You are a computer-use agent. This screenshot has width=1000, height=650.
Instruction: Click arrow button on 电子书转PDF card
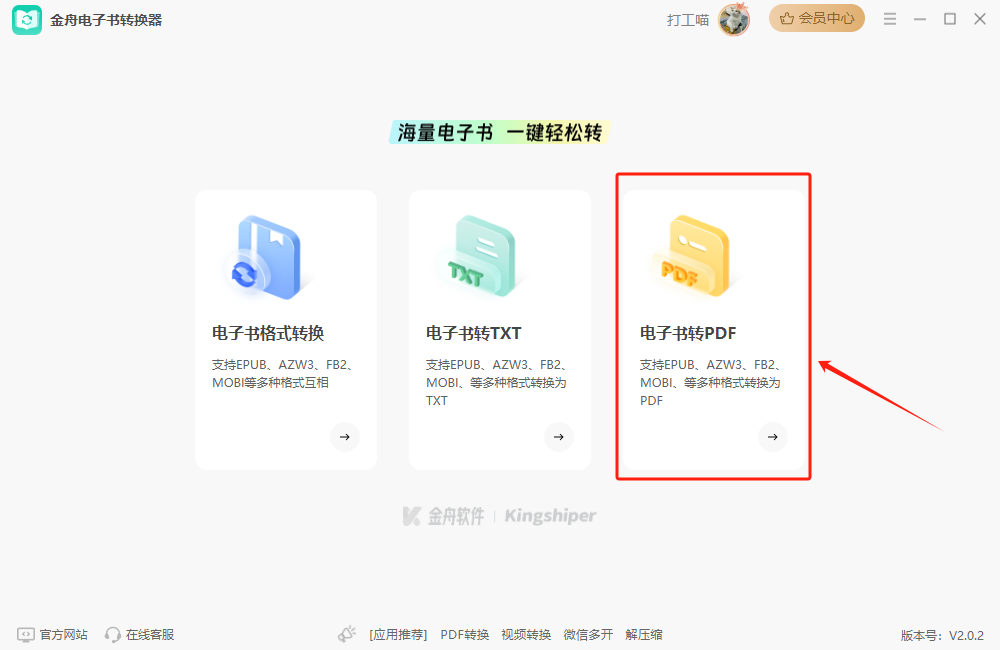[x=773, y=437]
